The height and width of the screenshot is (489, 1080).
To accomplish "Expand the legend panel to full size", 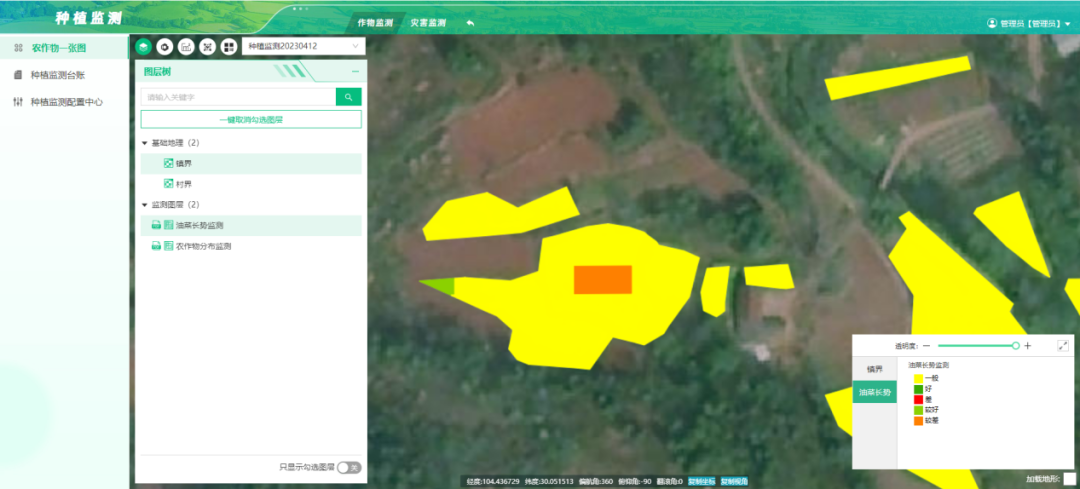I will point(1063,345).
